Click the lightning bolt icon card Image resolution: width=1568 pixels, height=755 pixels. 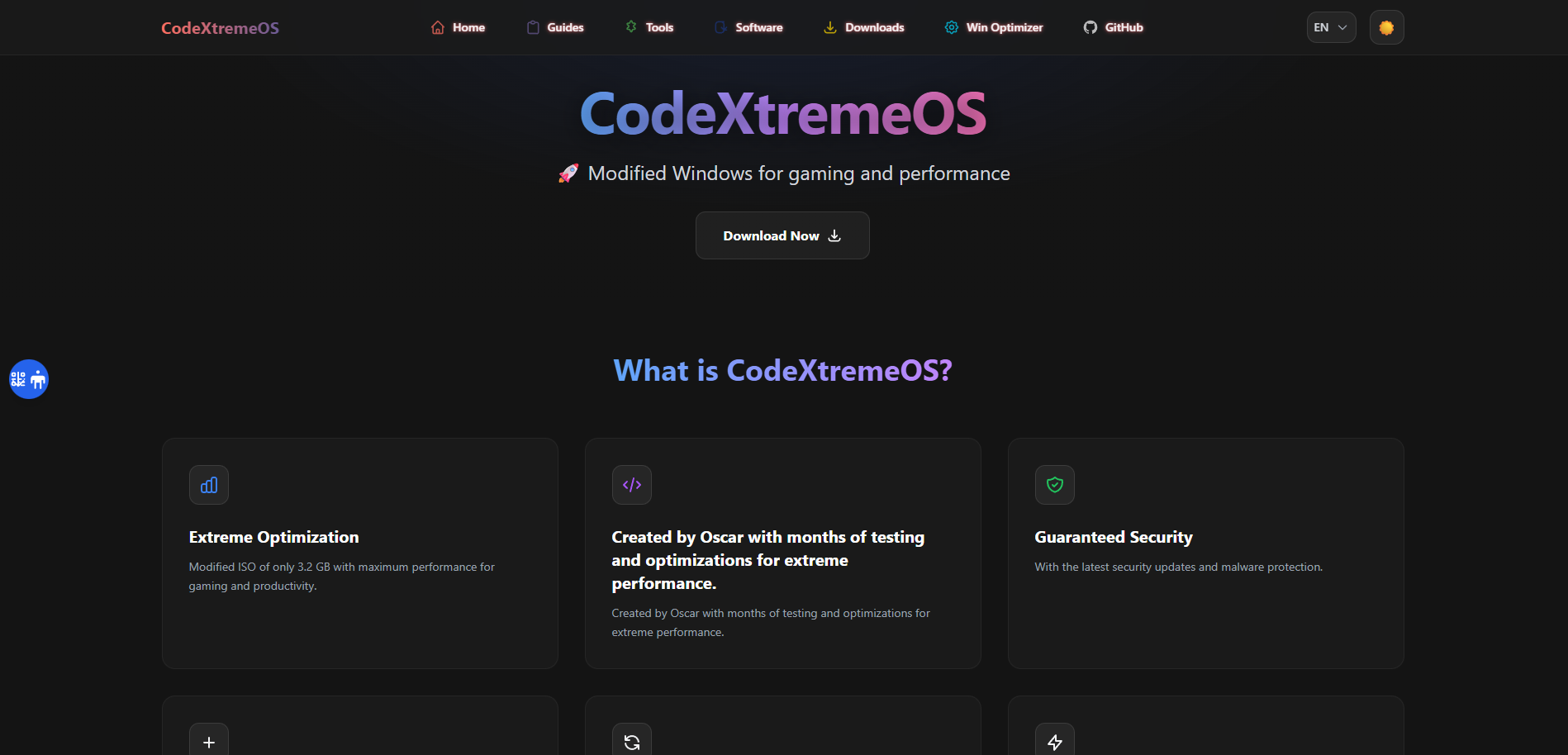click(x=1055, y=741)
